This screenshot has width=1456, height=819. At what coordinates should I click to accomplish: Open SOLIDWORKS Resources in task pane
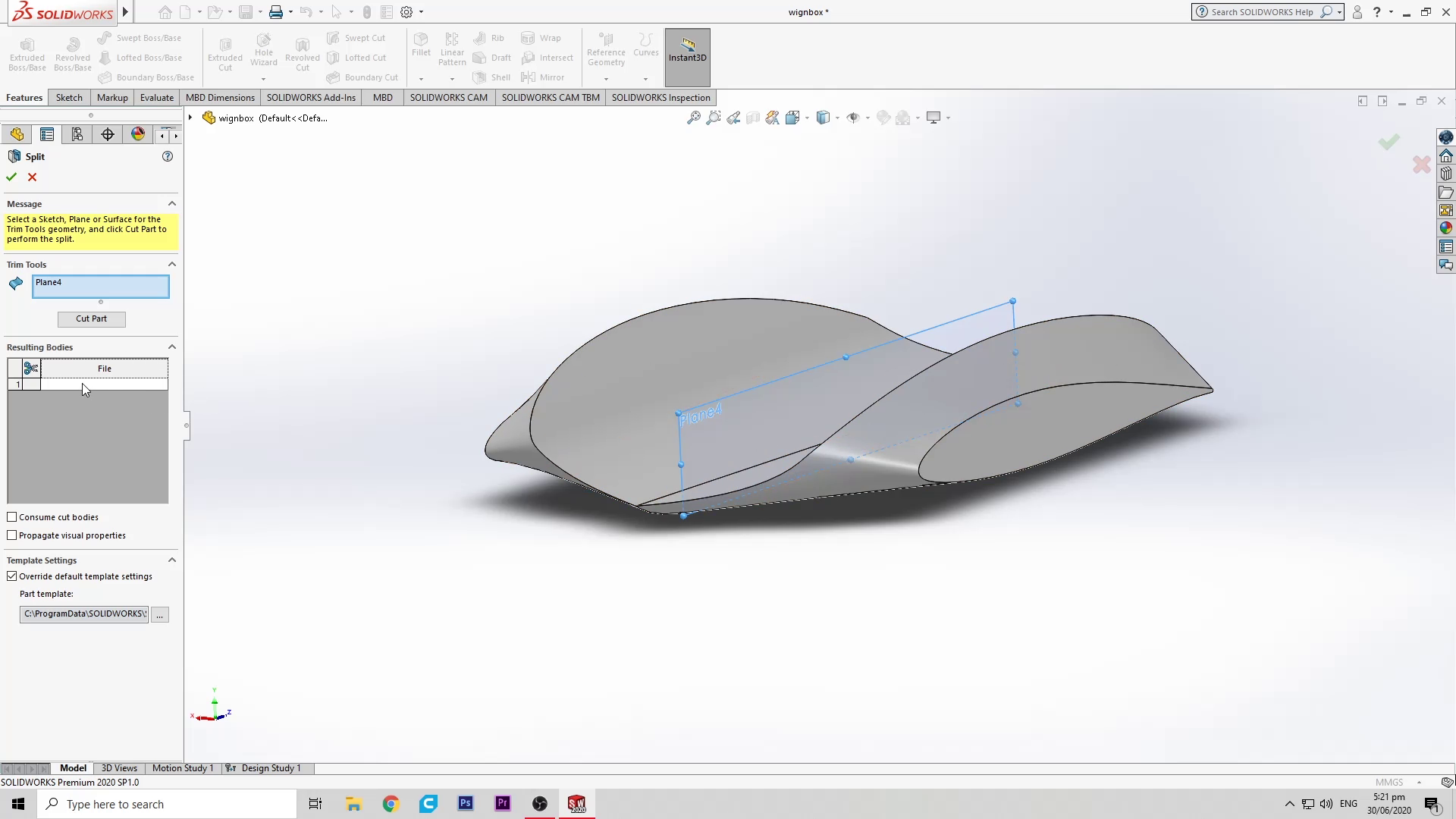click(1445, 156)
